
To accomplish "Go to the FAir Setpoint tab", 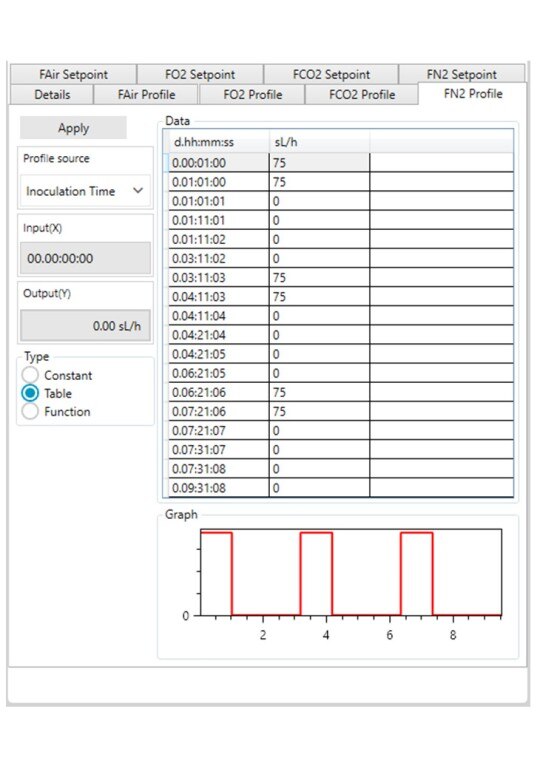I will coord(73,74).
